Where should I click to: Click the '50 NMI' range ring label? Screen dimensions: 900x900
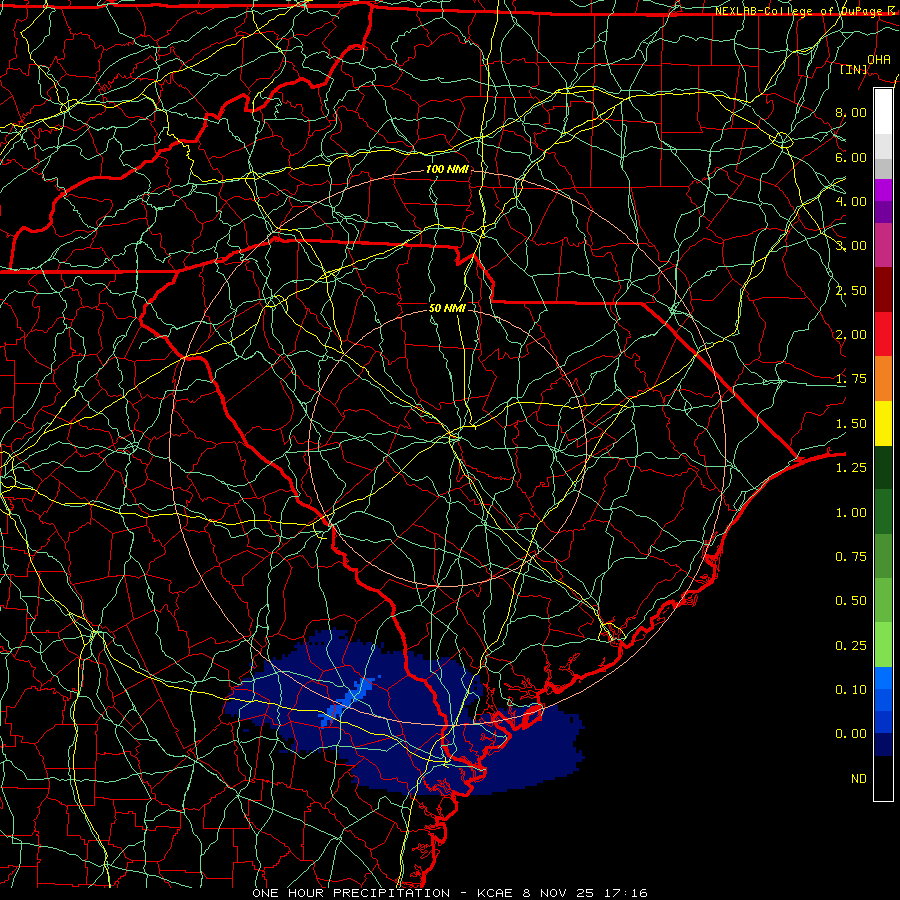point(447,308)
